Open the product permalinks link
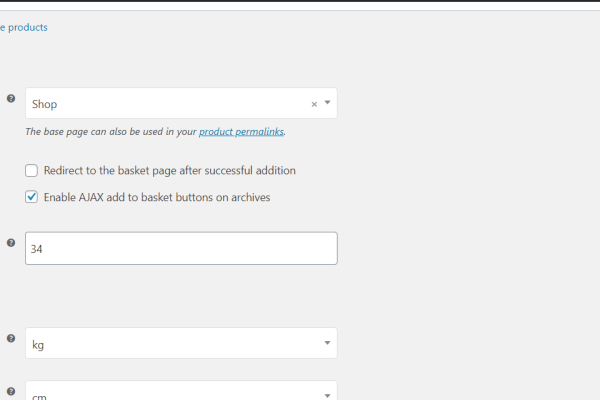Image resolution: width=600 pixels, height=400 pixels. click(x=241, y=132)
